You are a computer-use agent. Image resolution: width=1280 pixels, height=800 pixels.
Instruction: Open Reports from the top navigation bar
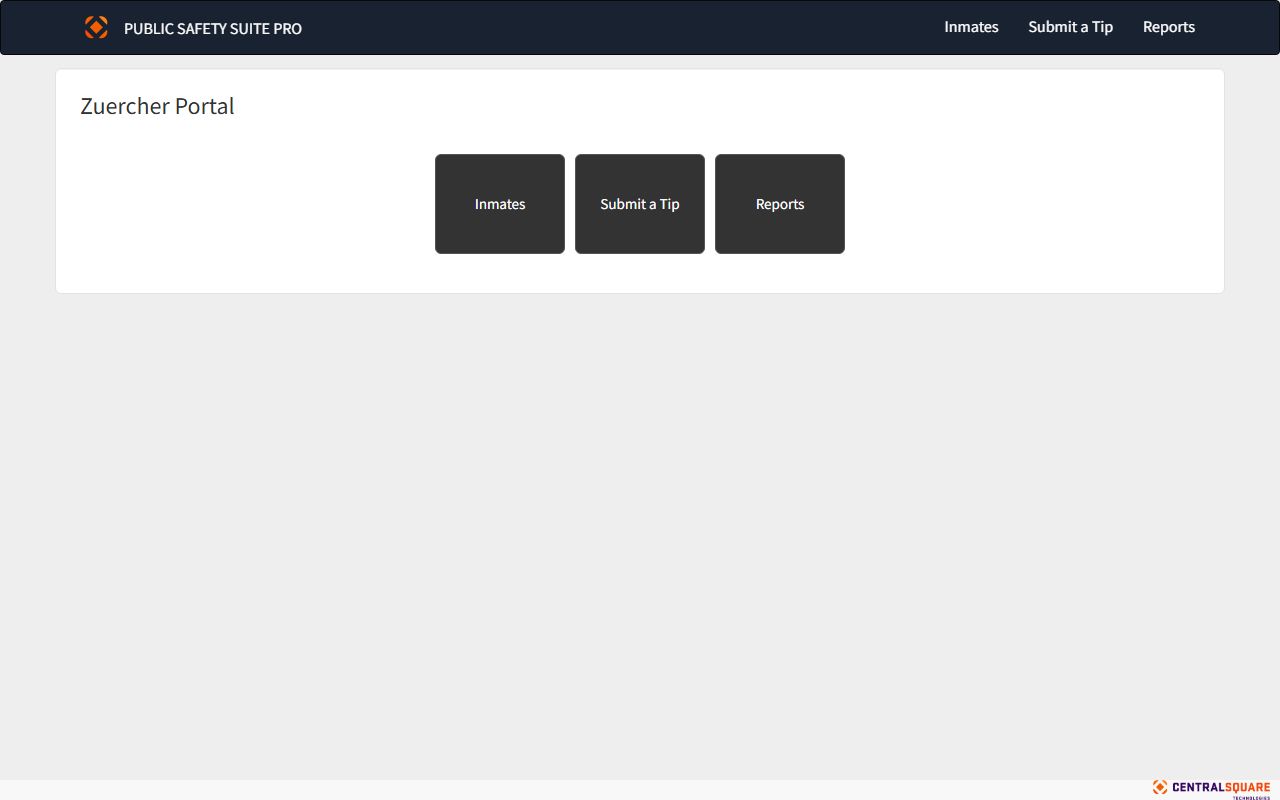(x=1169, y=27)
